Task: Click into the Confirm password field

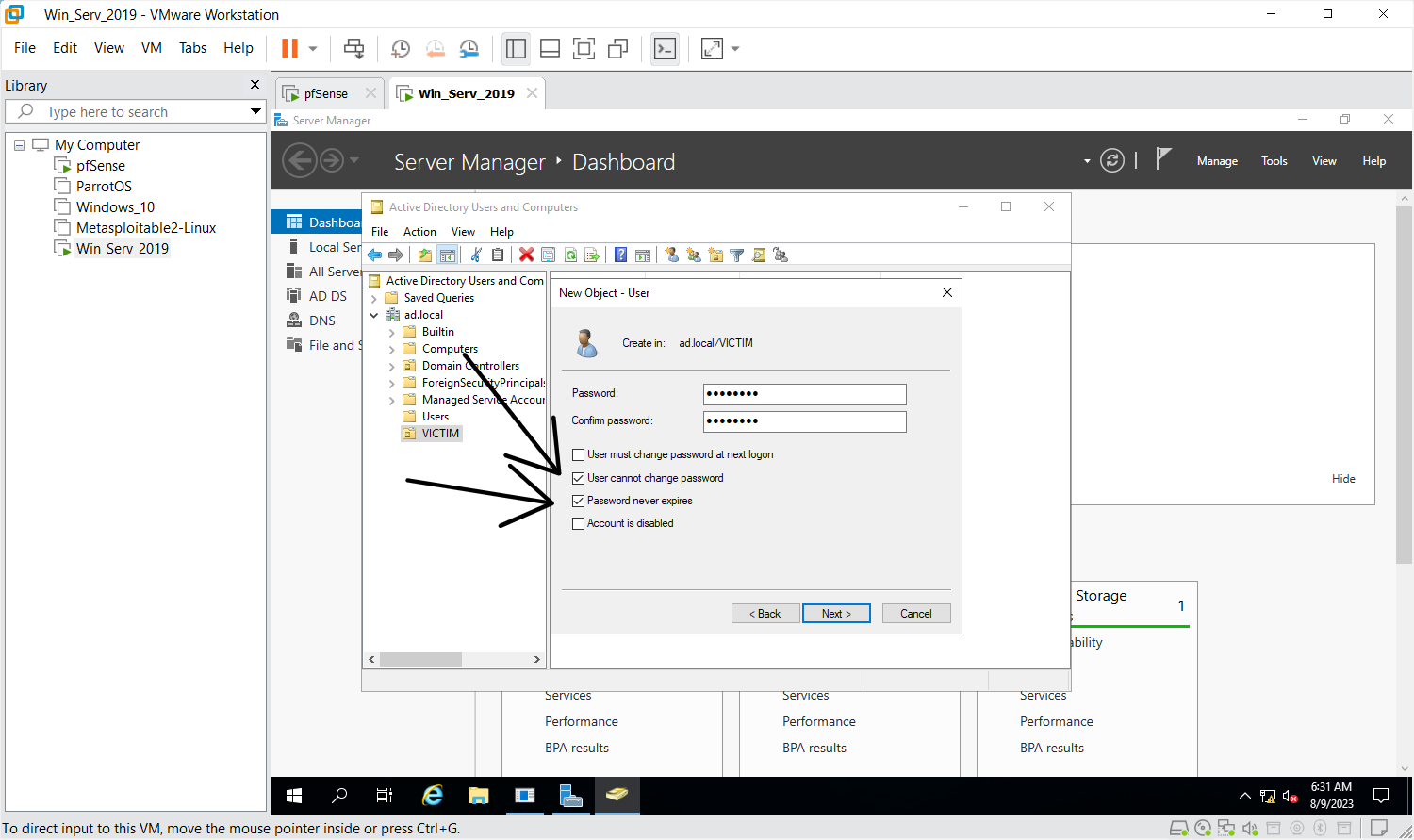Action: tap(805, 421)
